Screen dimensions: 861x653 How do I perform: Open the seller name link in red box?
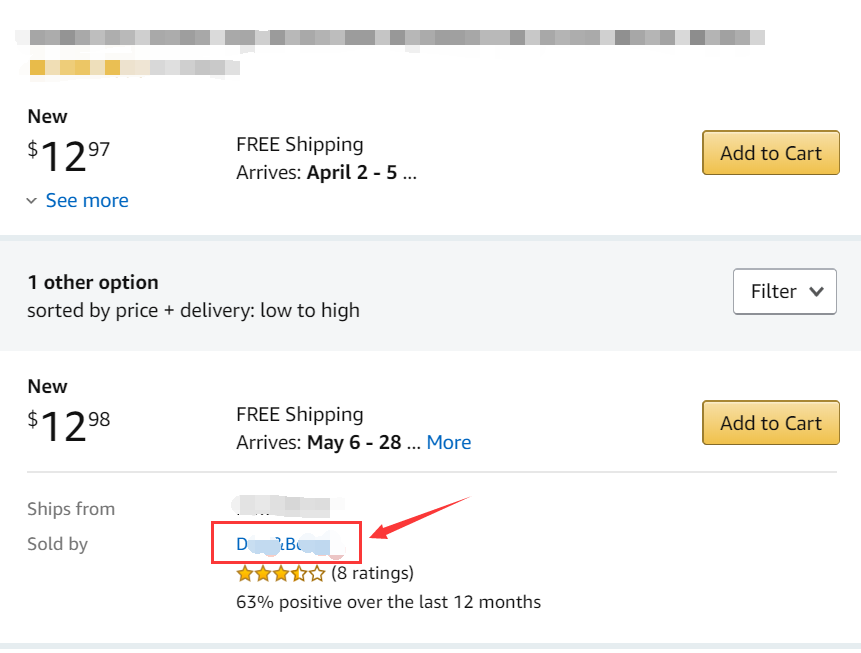point(285,544)
